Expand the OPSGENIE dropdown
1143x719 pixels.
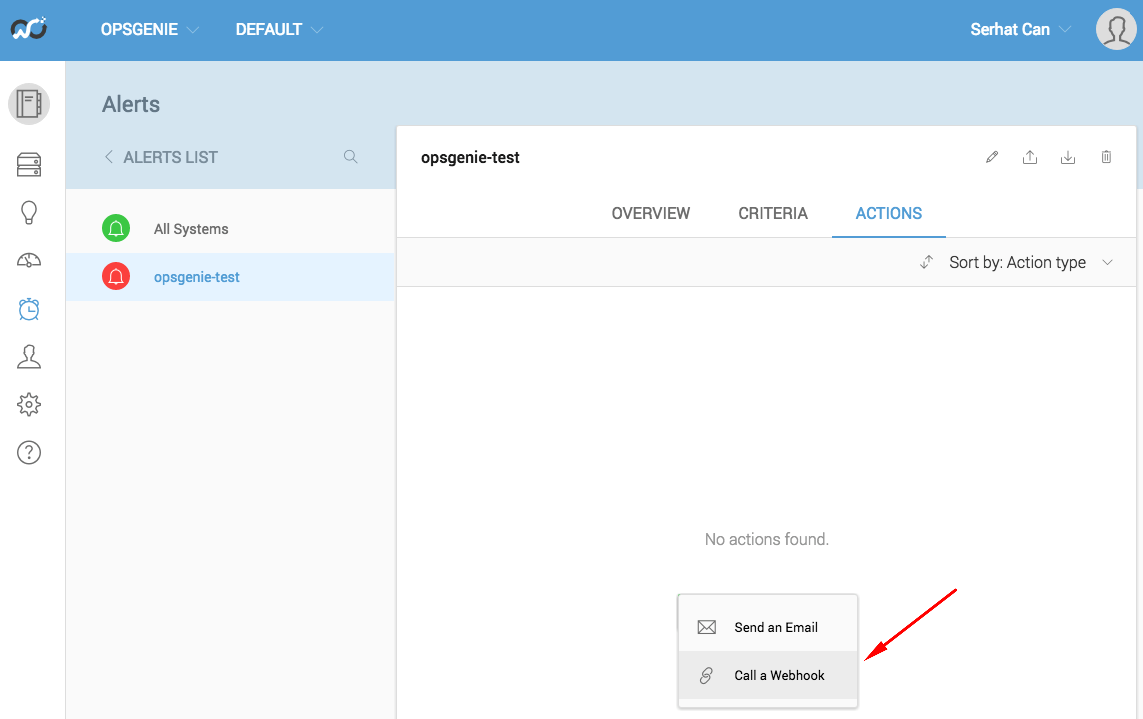(149, 29)
